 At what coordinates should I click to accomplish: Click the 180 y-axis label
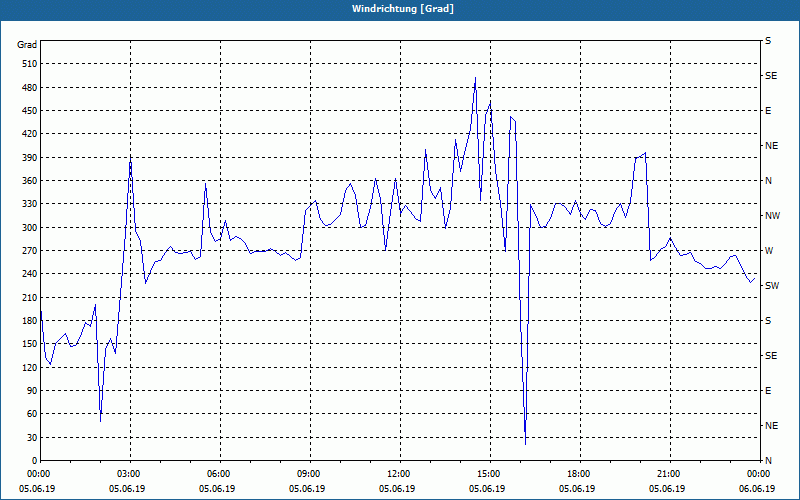pyautogui.click(x=30, y=321)
